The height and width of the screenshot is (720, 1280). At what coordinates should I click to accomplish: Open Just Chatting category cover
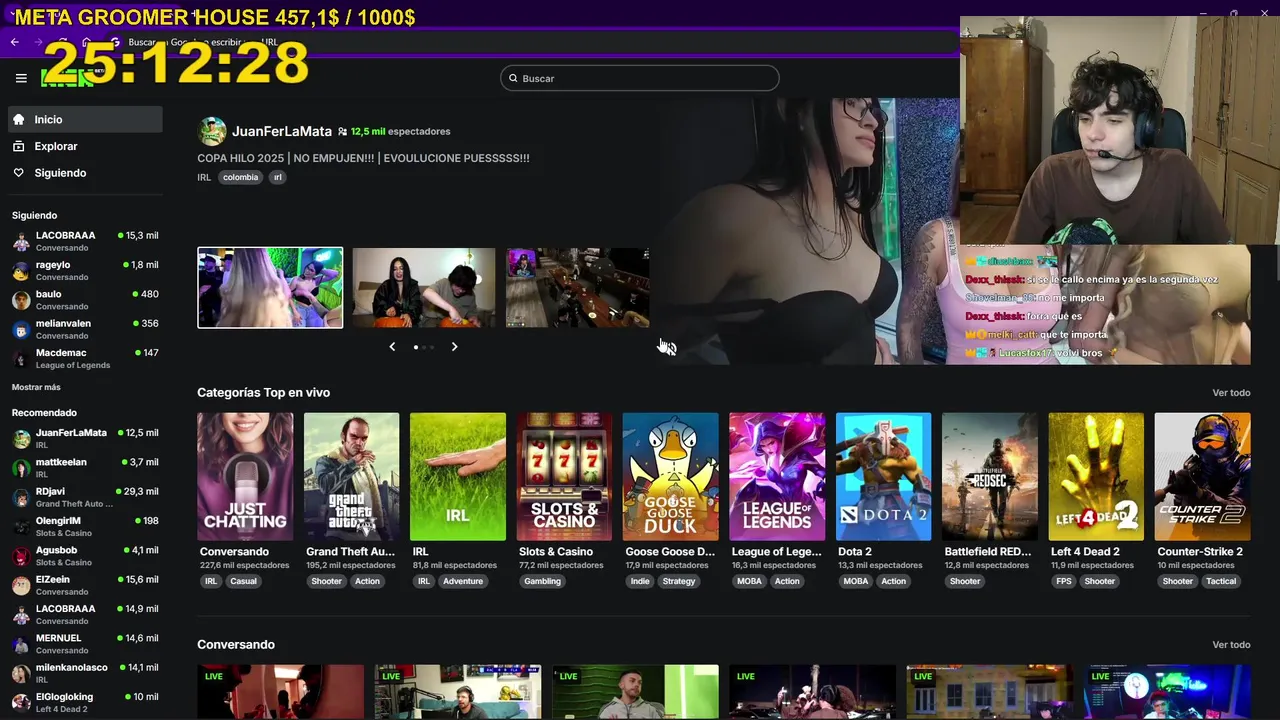point(245,476)
